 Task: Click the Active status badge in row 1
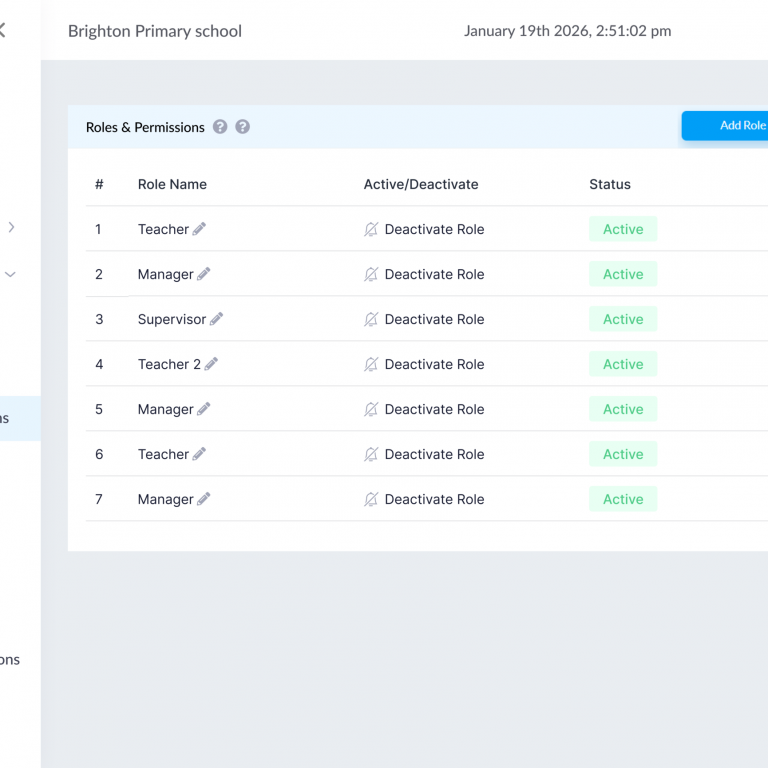click(623, 229)
